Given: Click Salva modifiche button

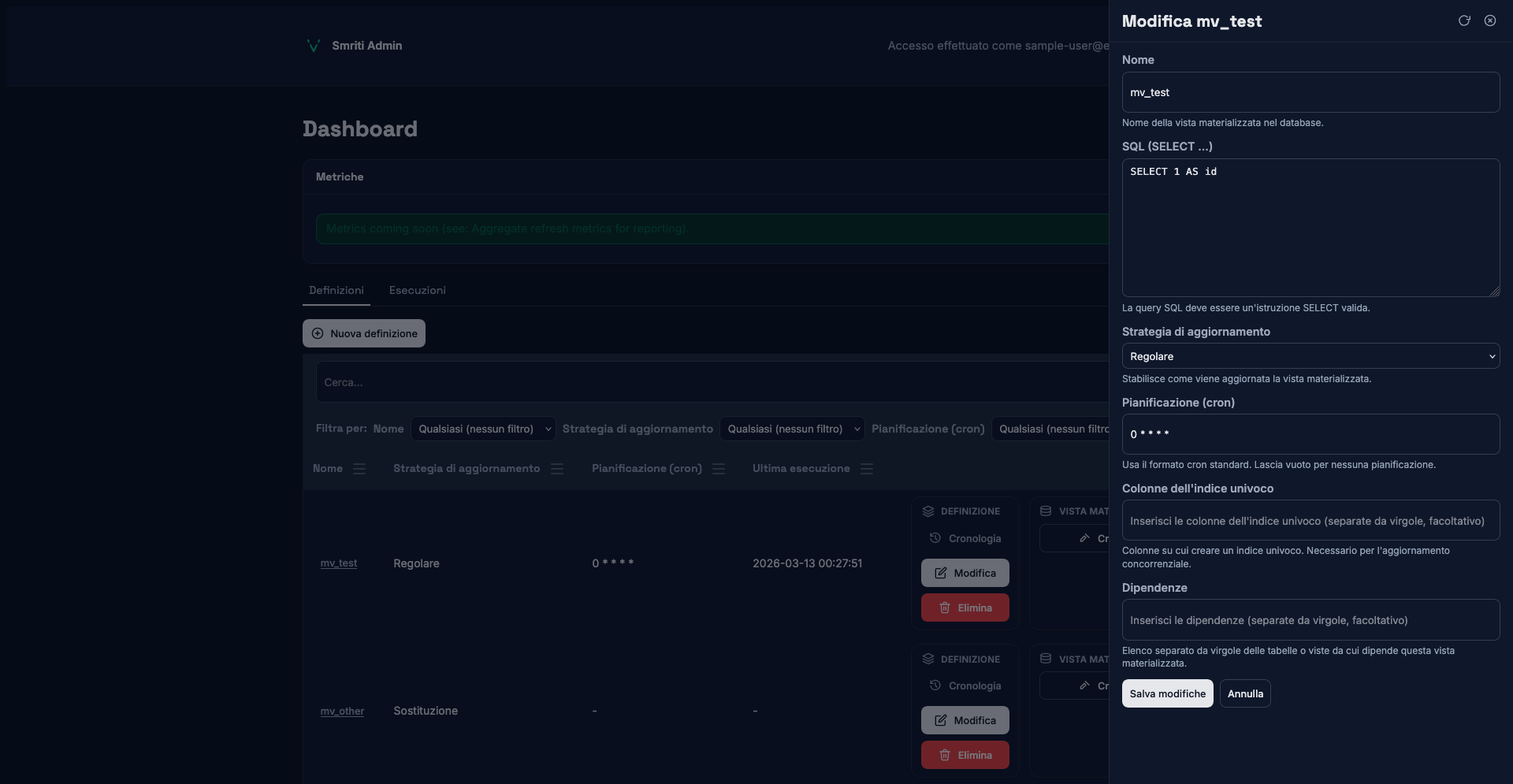Looking at the screenshot, I should click(1167, 693).
